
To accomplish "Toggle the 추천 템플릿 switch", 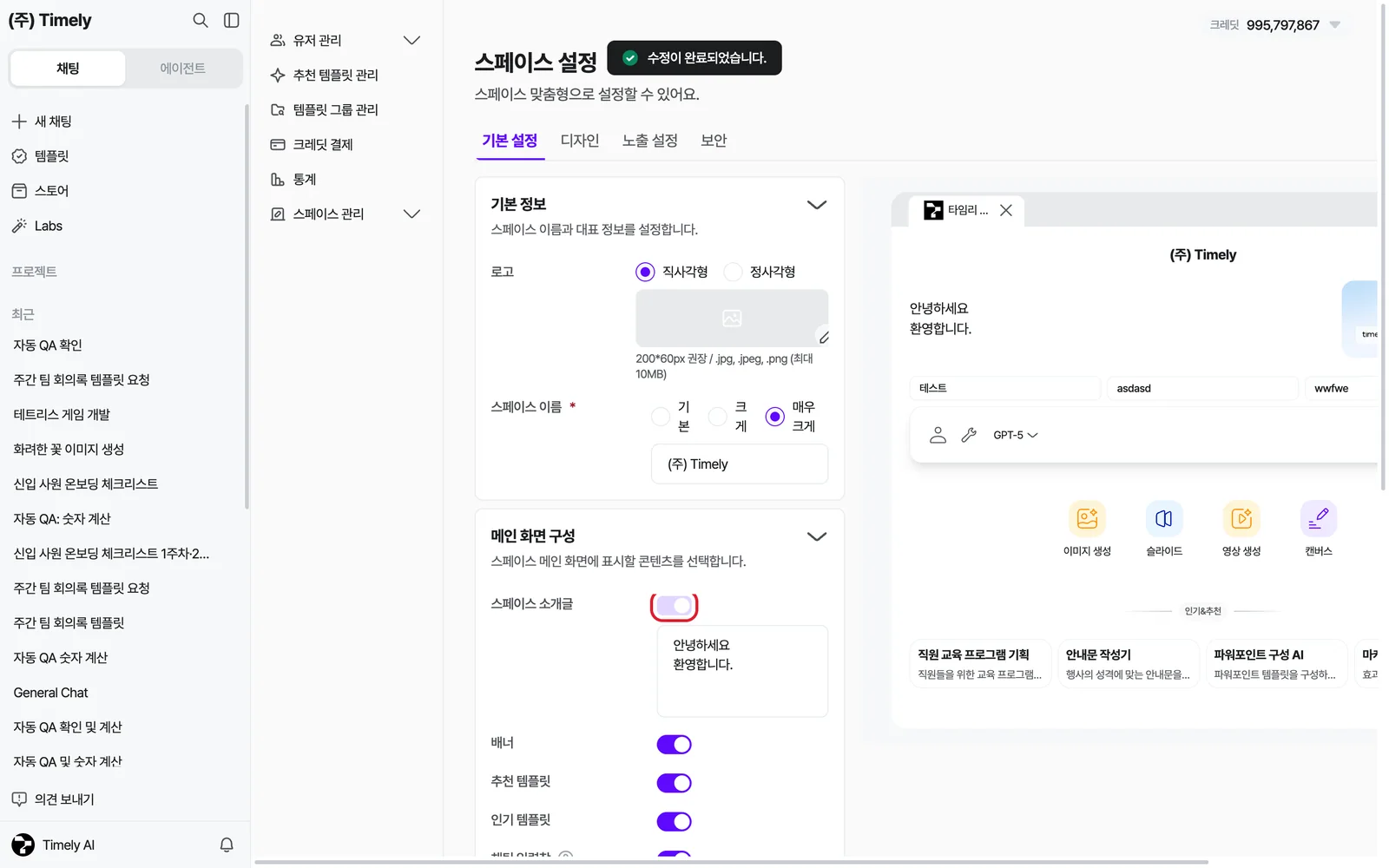I will (675, 783).
